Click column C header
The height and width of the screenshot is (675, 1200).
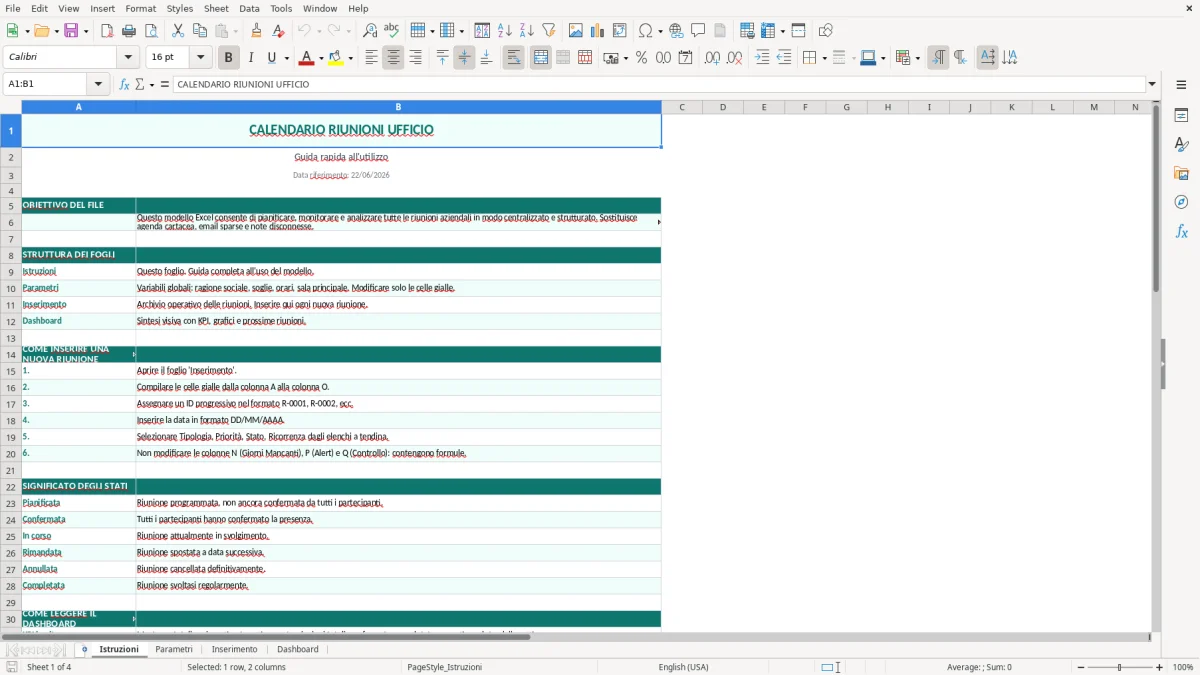pyautogui.click(x=682, y=107)
